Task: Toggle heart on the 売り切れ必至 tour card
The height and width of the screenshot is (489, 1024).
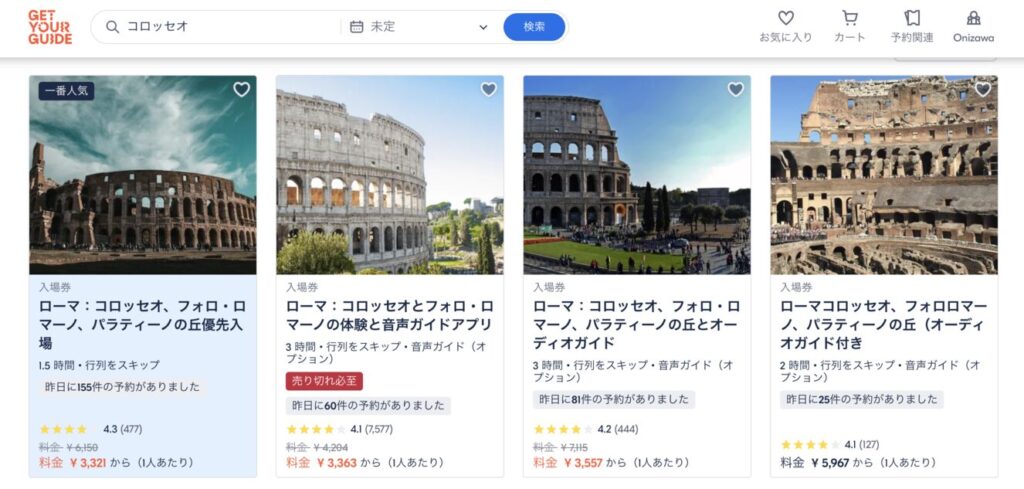Action: (488, 90)
